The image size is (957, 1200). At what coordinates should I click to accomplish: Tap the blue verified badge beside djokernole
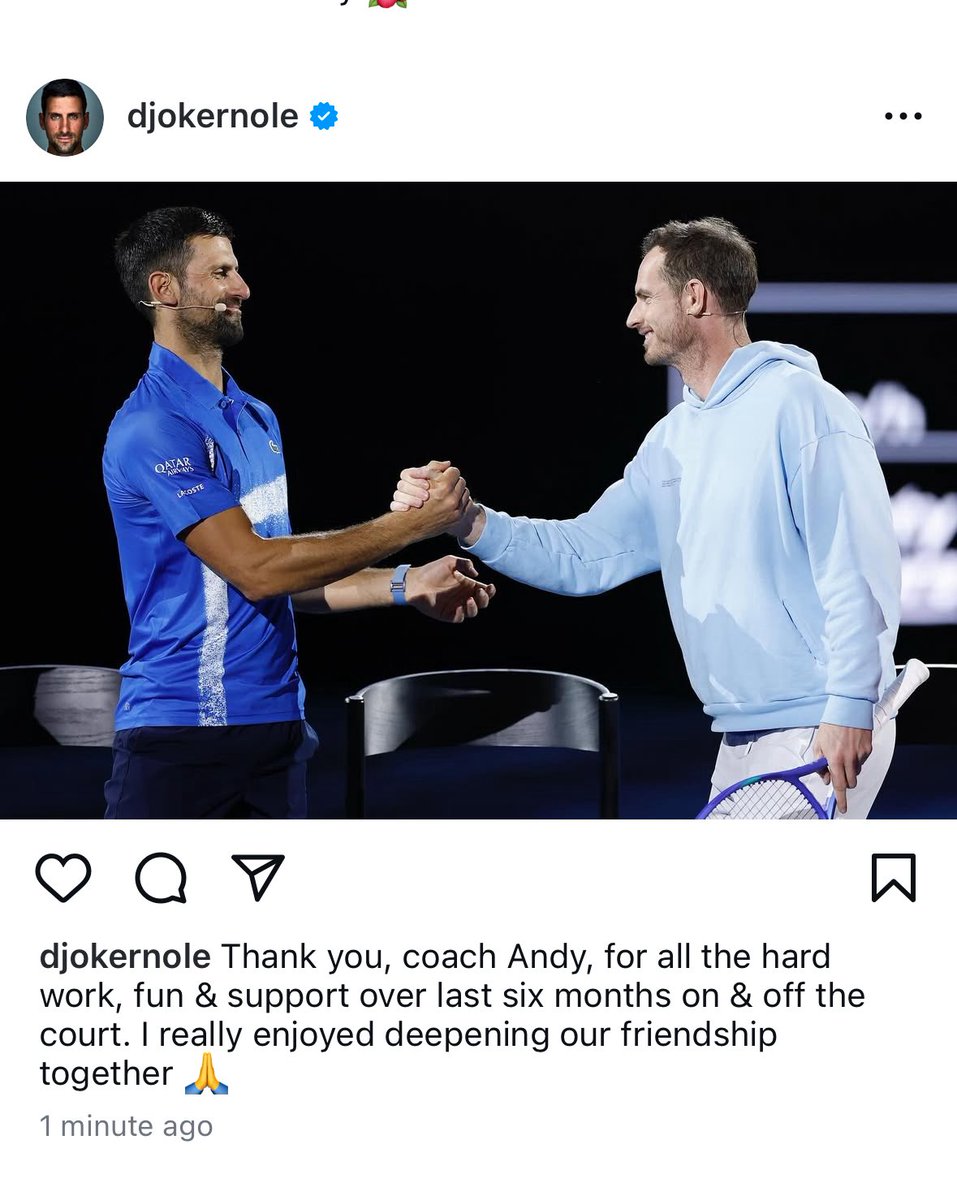323,117
